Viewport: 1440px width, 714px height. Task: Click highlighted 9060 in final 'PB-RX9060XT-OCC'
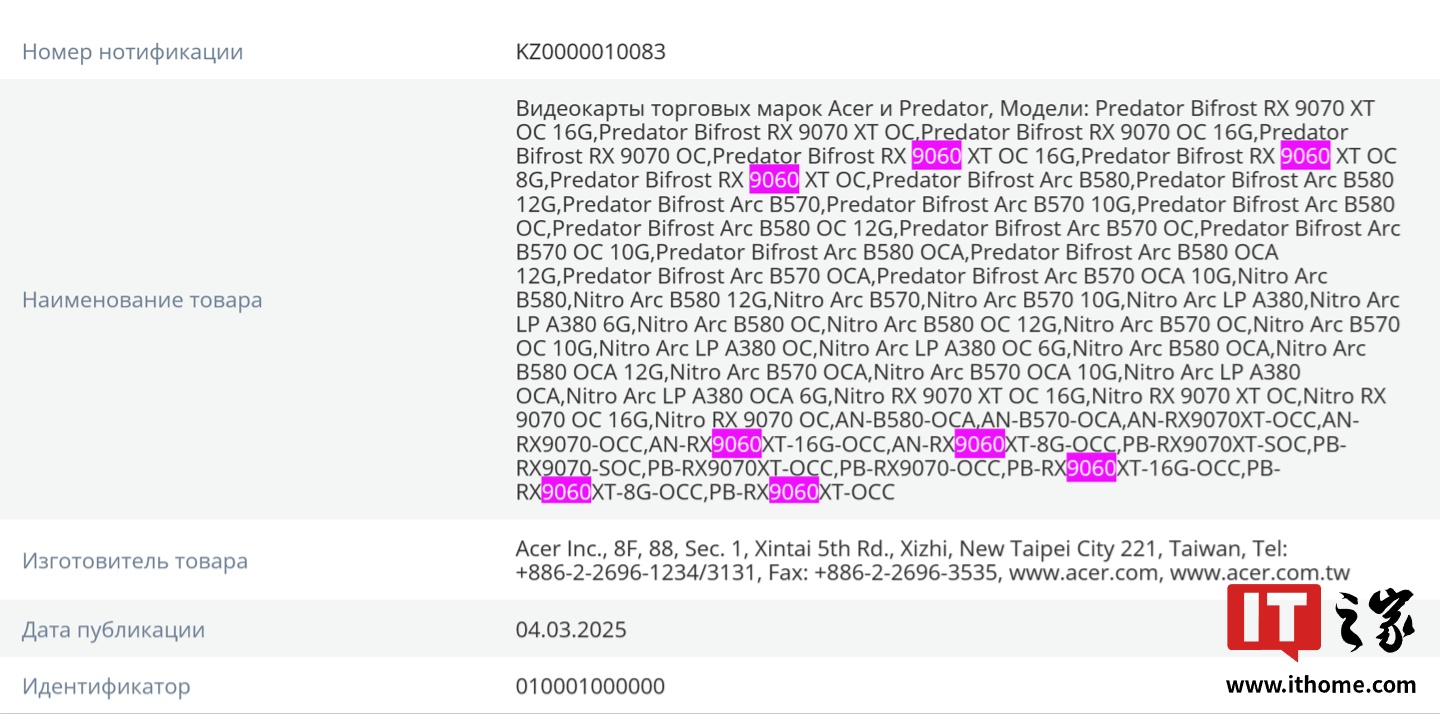point(794,492)
